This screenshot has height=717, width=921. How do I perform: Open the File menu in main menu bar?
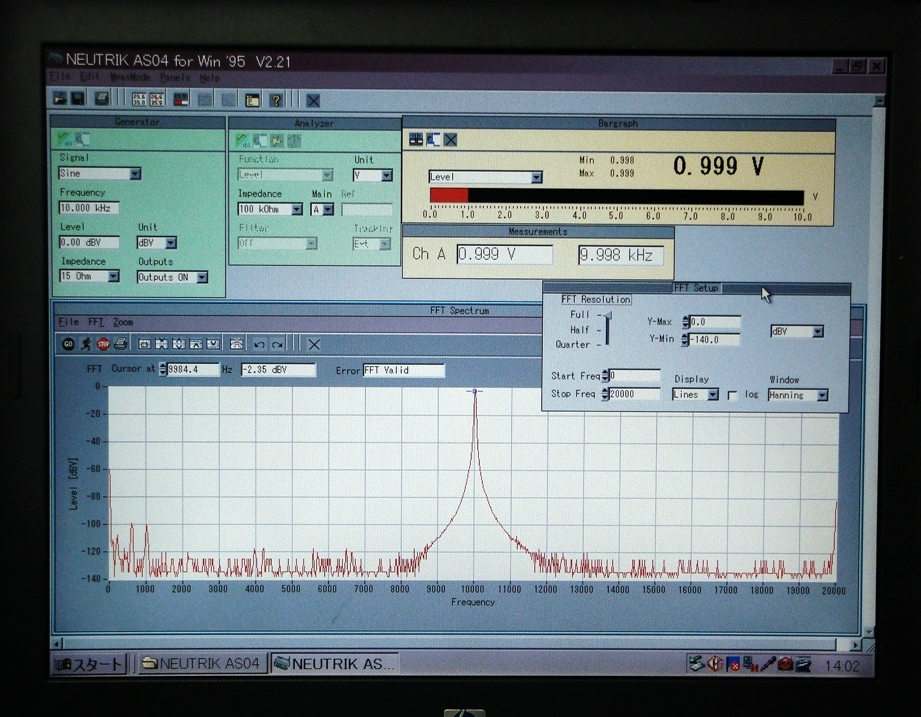pyautogui.click(x=60, y=76)
